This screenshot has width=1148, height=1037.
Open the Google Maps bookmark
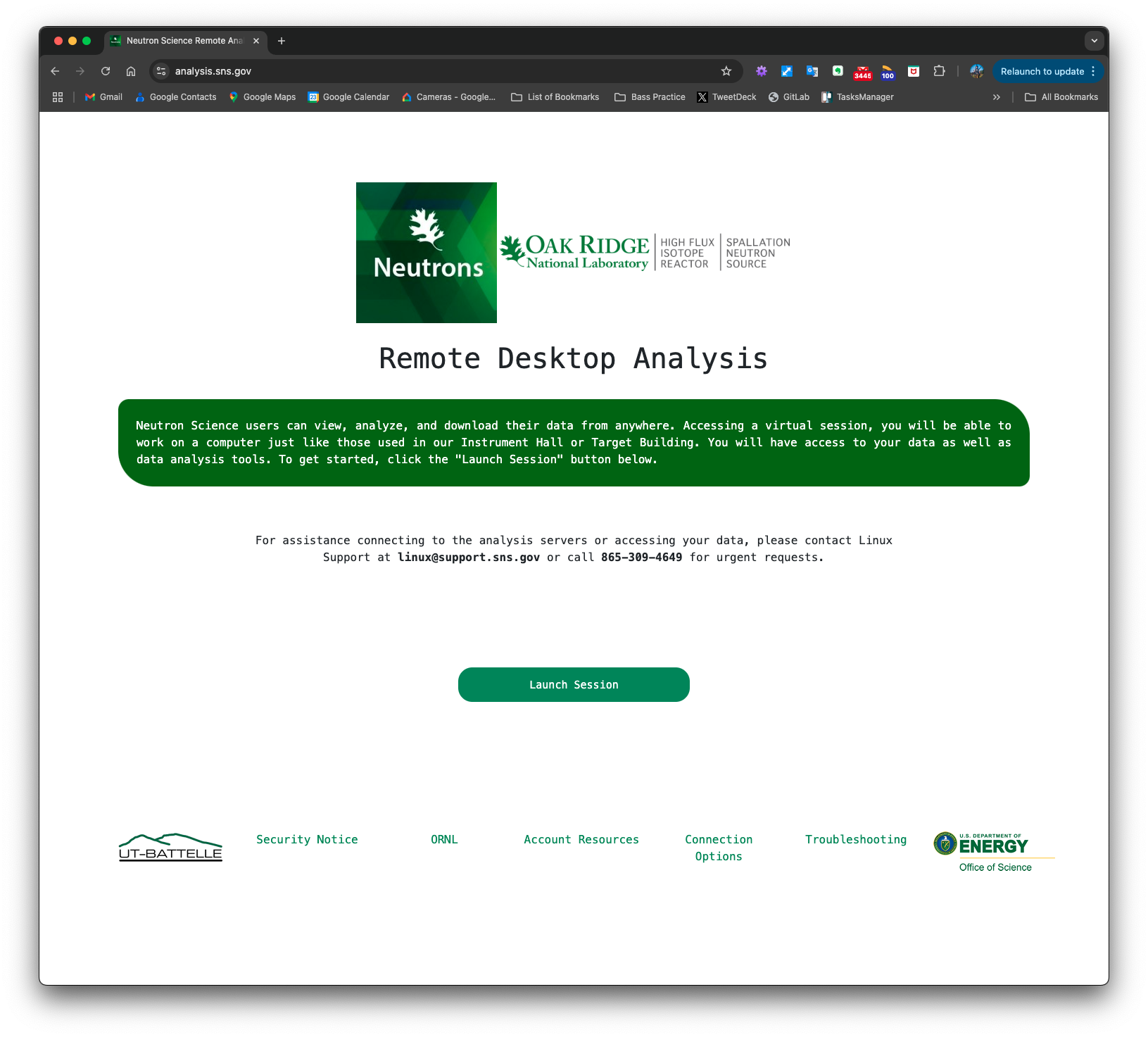tap(262, 97)
